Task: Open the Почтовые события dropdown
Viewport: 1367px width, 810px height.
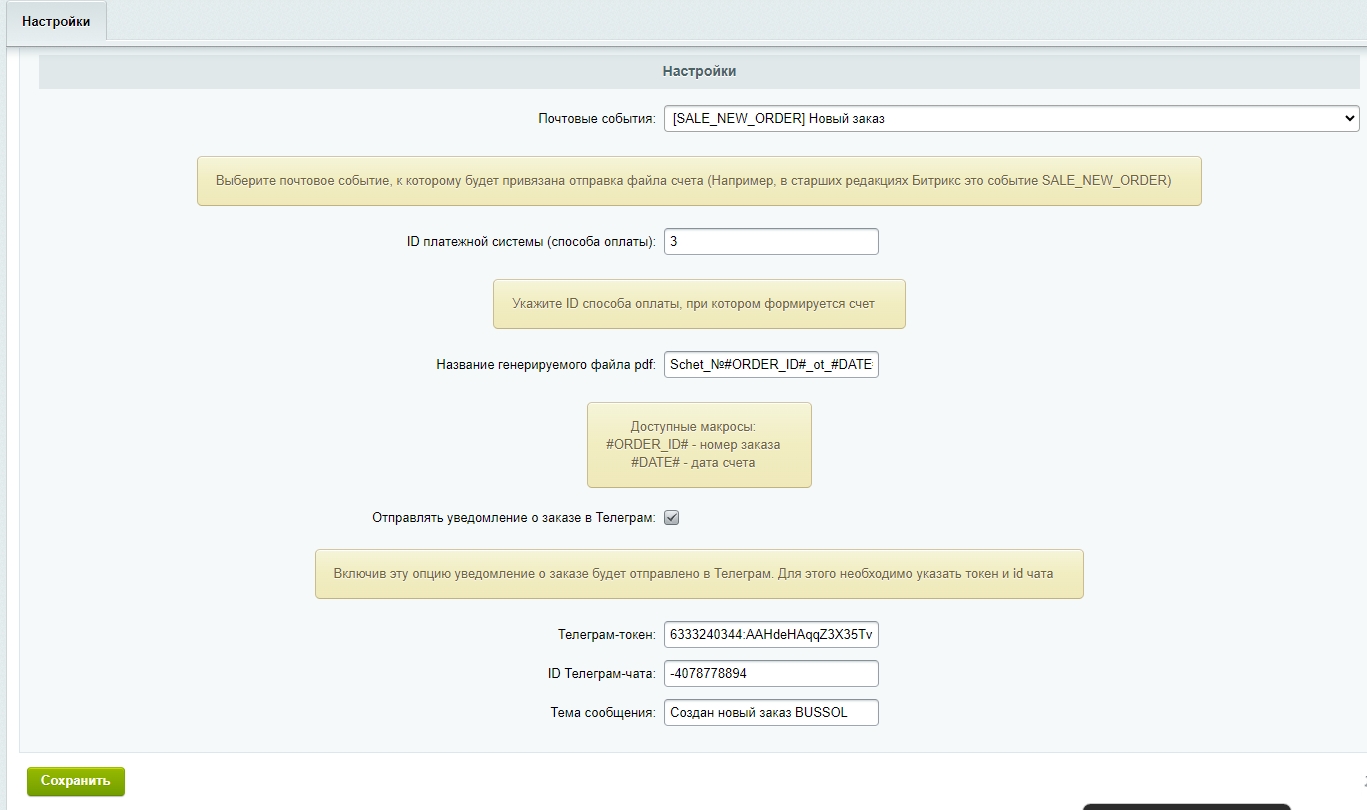Action: (1011, 118)
